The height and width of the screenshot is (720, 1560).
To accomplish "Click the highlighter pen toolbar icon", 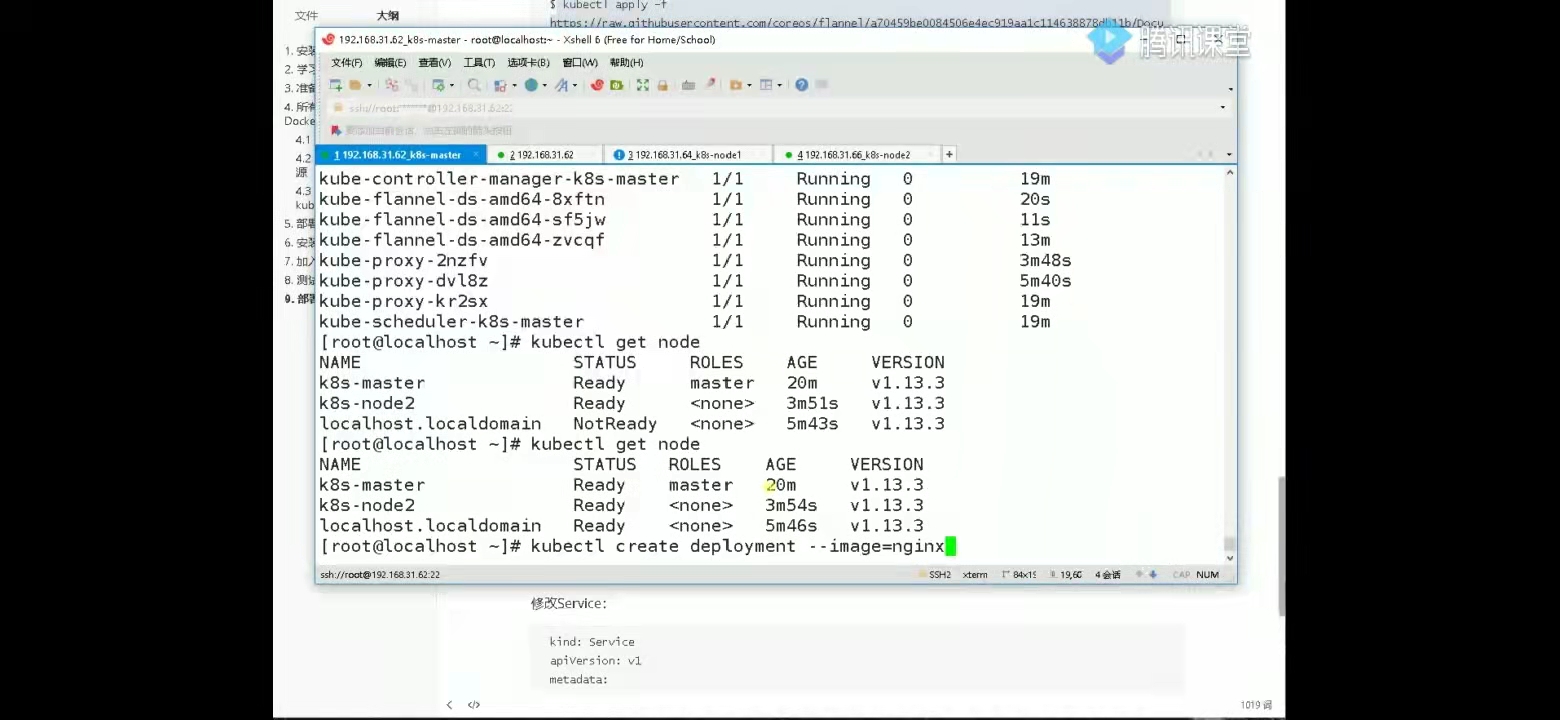I will tap(710, 84).
